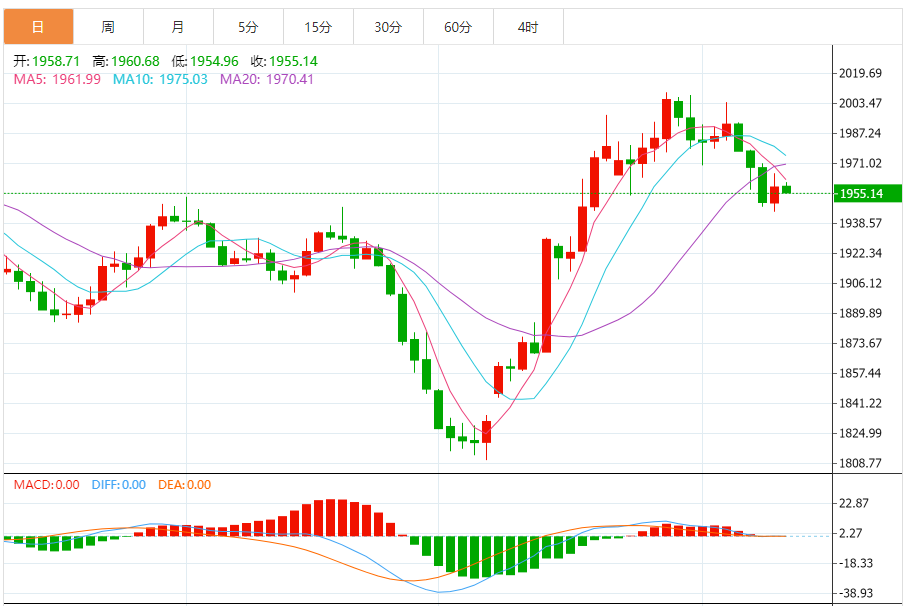The image size is (907, 606).
Task: Click the DIFF:0.00 indicator label
Action: pos(119,485)
